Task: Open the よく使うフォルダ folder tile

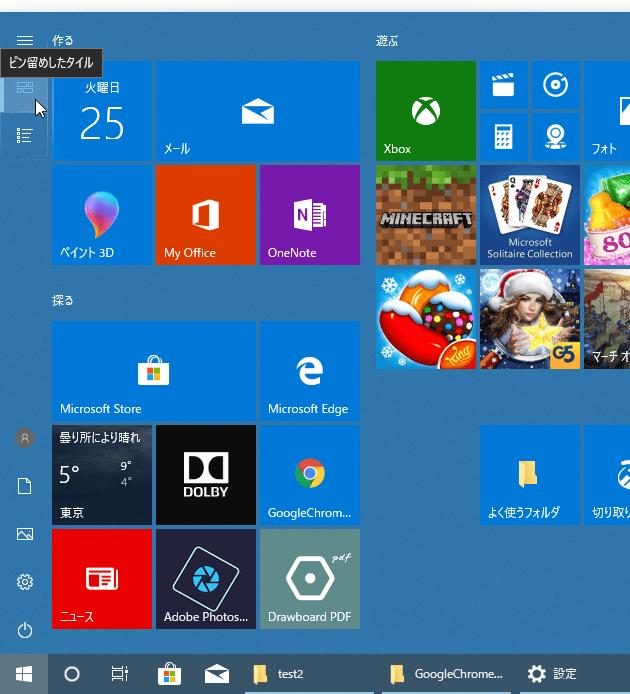Action: 530,475
